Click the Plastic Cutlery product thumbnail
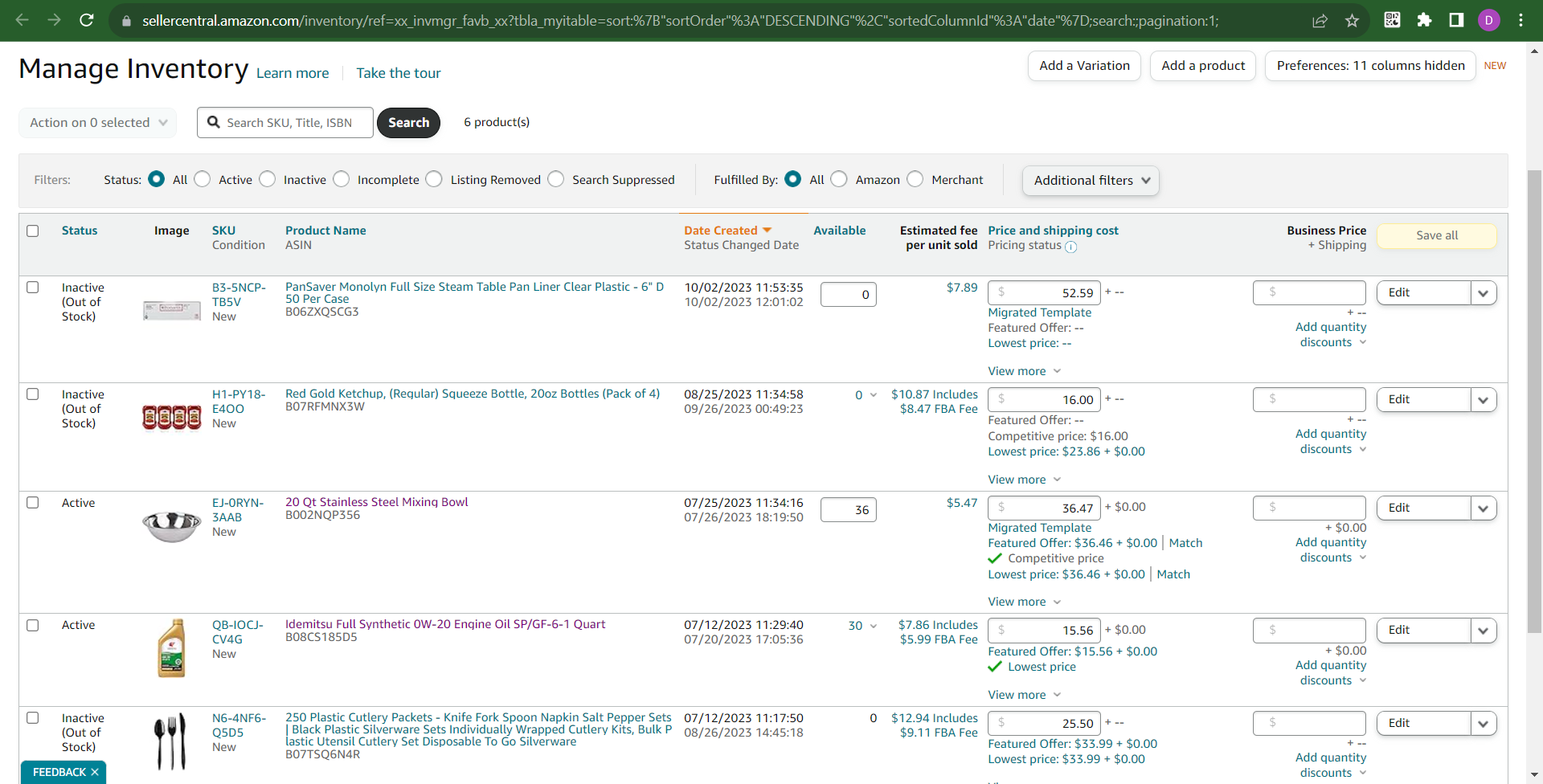The height and width of the screenshot is (784, 1543). tap(170, 741)
